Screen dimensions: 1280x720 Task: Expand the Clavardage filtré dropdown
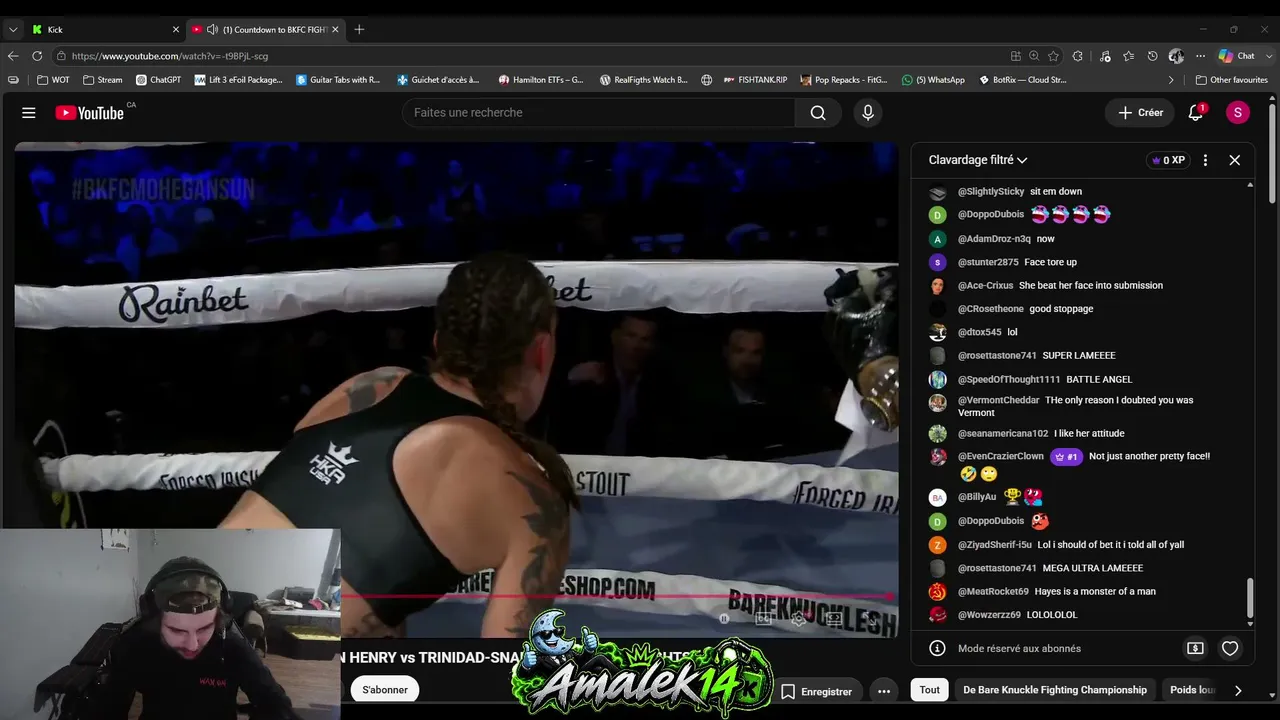[978, 160]
